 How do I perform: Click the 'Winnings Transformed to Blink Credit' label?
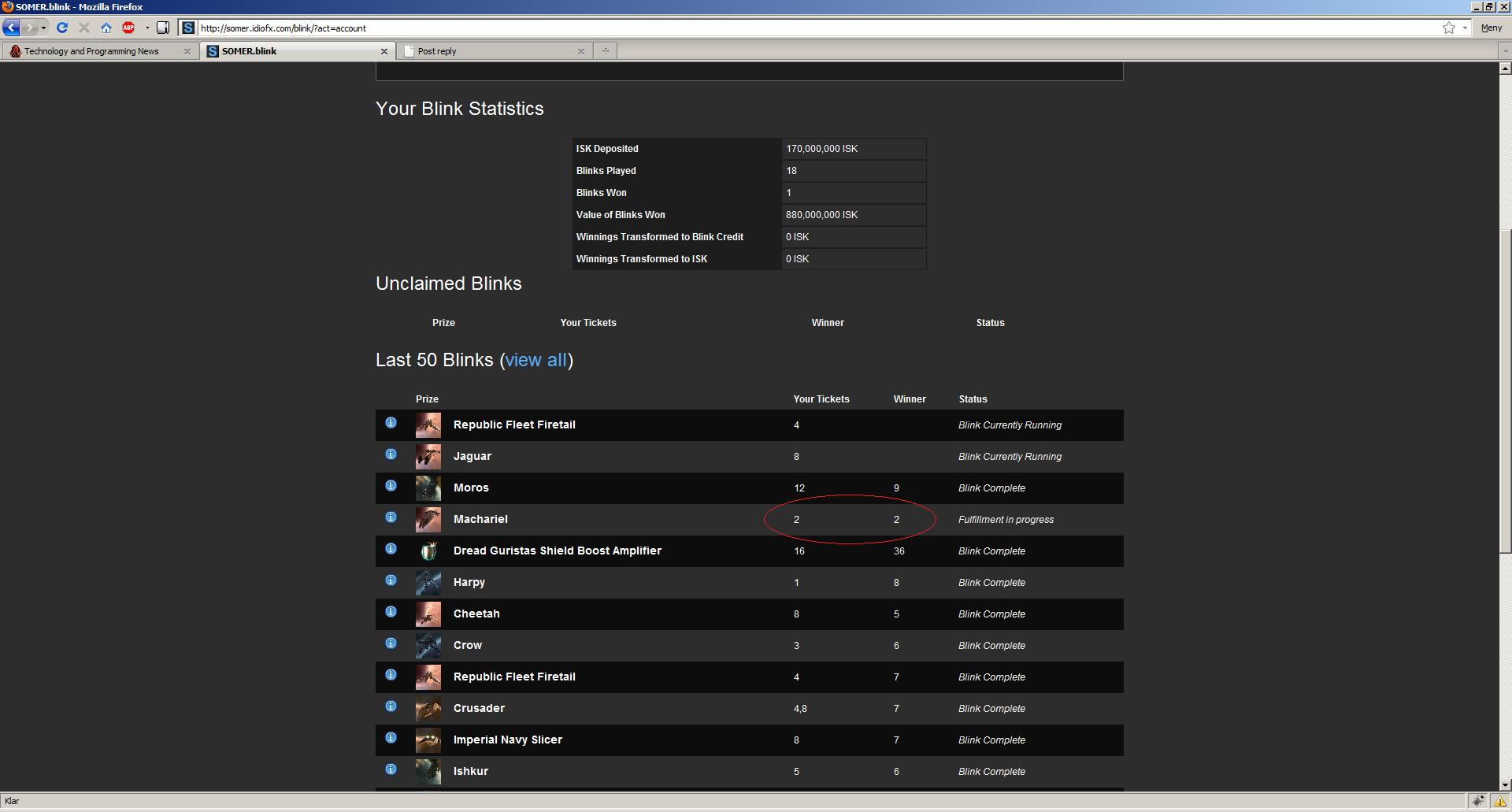660,237
